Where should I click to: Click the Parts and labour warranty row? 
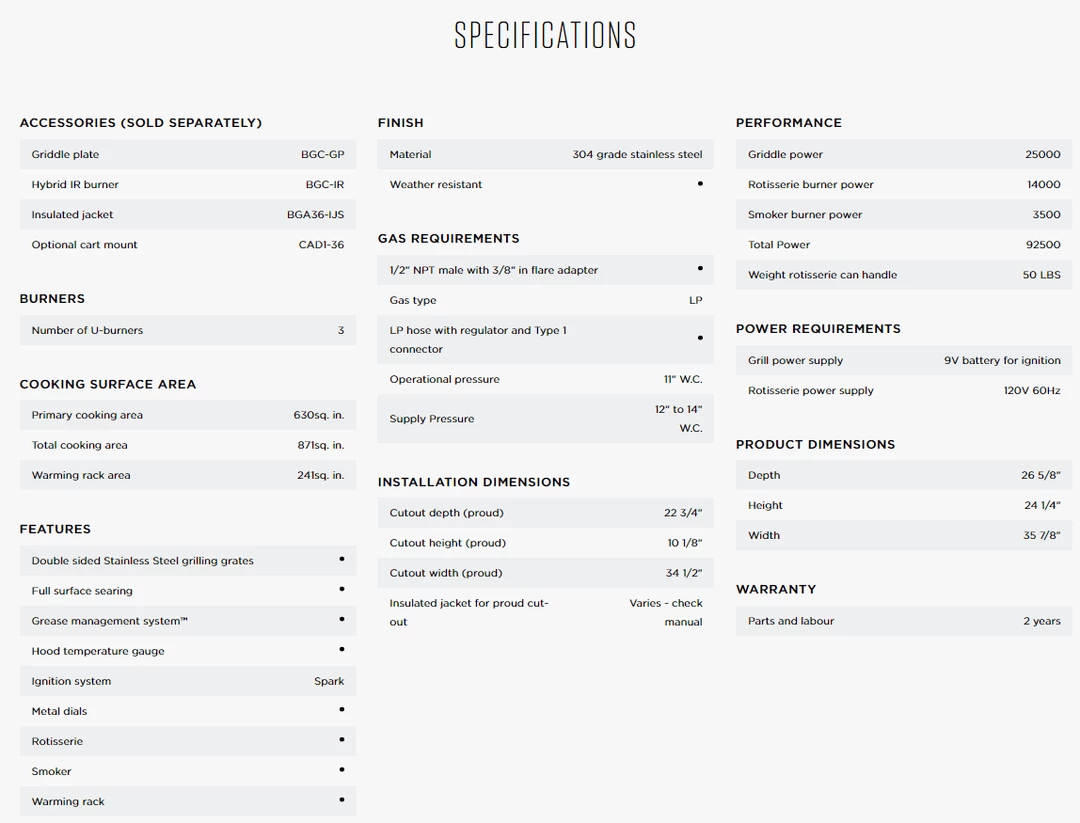(x=903, y=621)
